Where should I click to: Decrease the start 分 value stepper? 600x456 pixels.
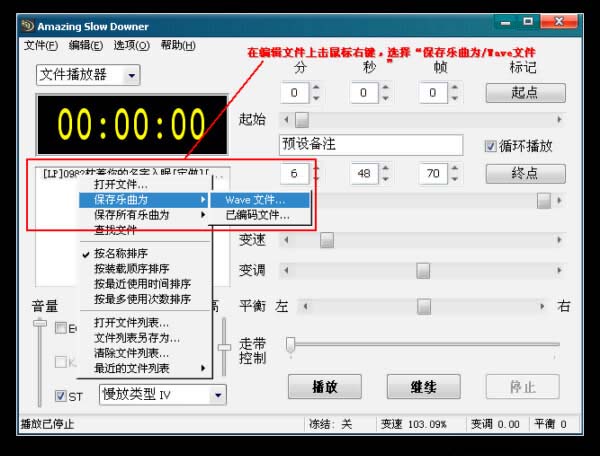[316, 98]
